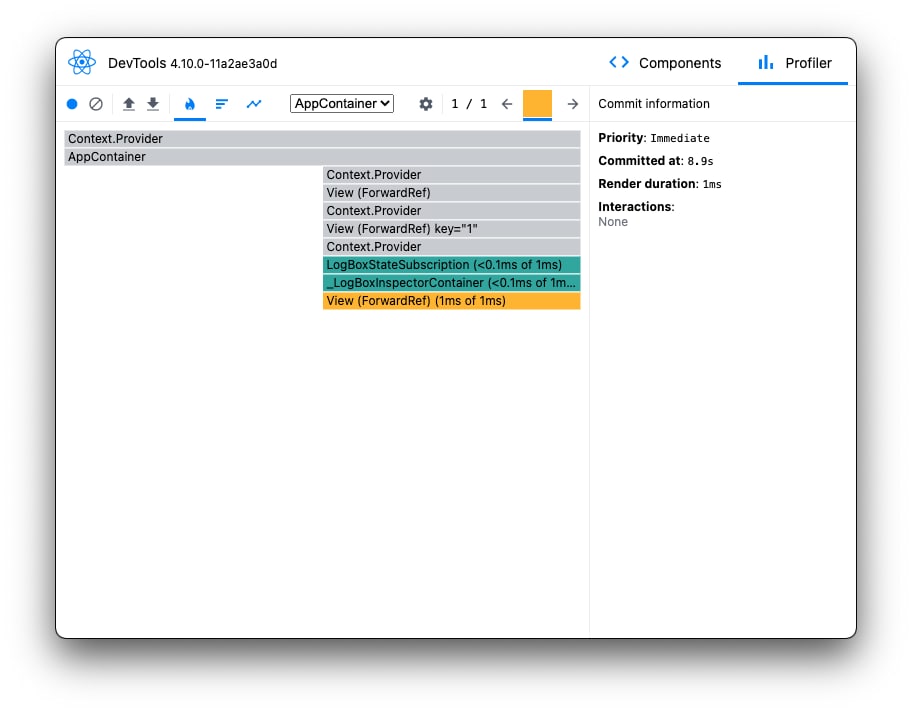
Task: Click the Priority: Immediate text
Action: (654, 138)
